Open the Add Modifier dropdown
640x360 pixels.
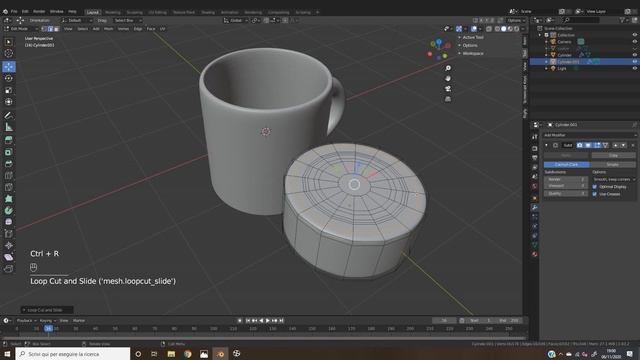coord(589,135)
